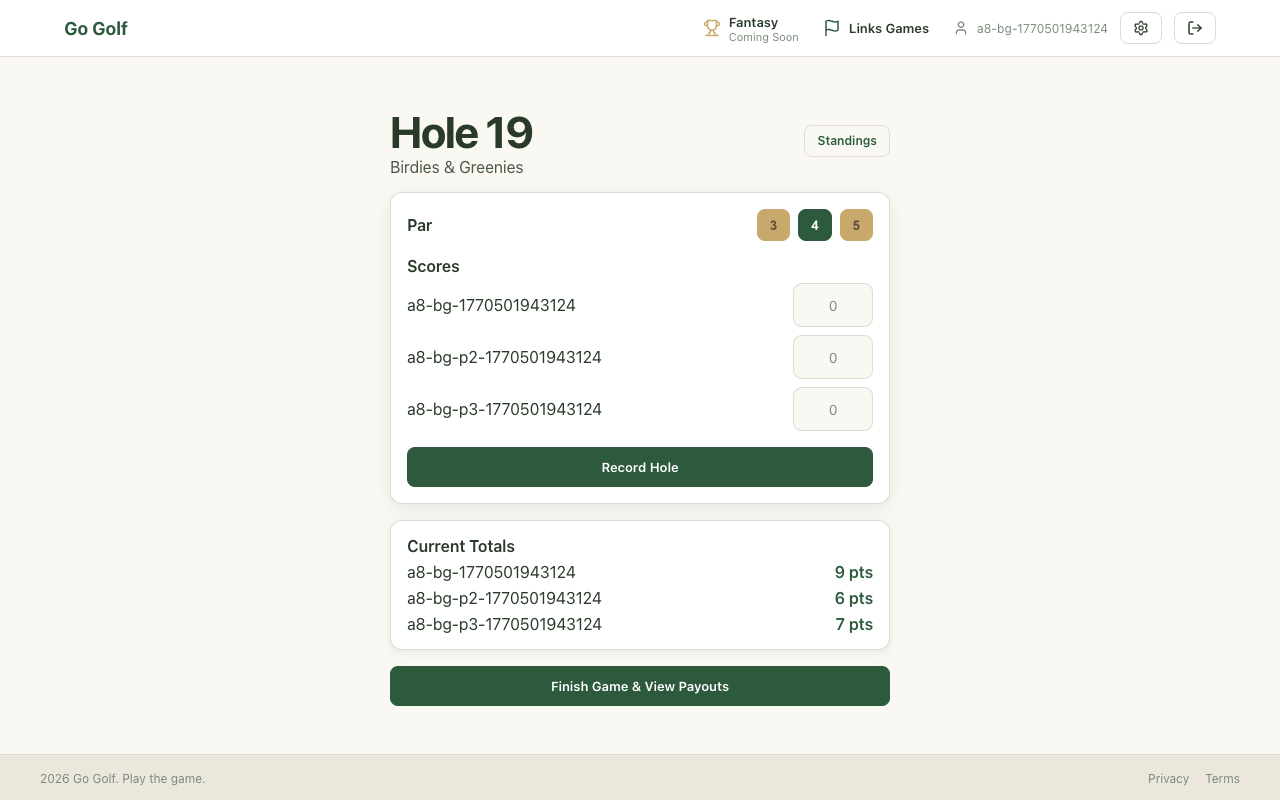The width and height of the screenshot is (1280, 800).
Task: Select par 3 for this hole
Action: [x=773, y=225]
